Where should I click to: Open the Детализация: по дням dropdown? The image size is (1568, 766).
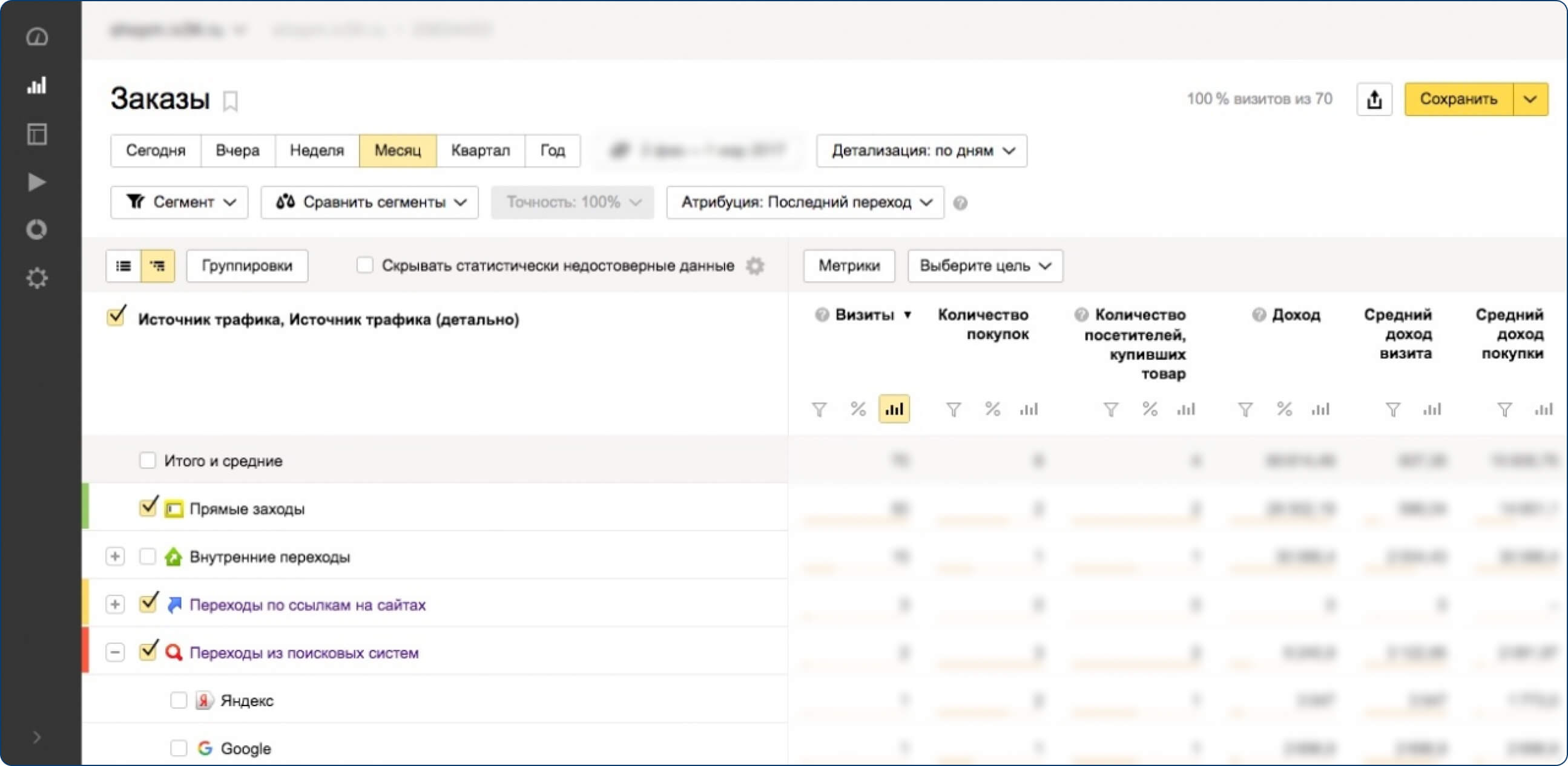(x=921, y=150)
